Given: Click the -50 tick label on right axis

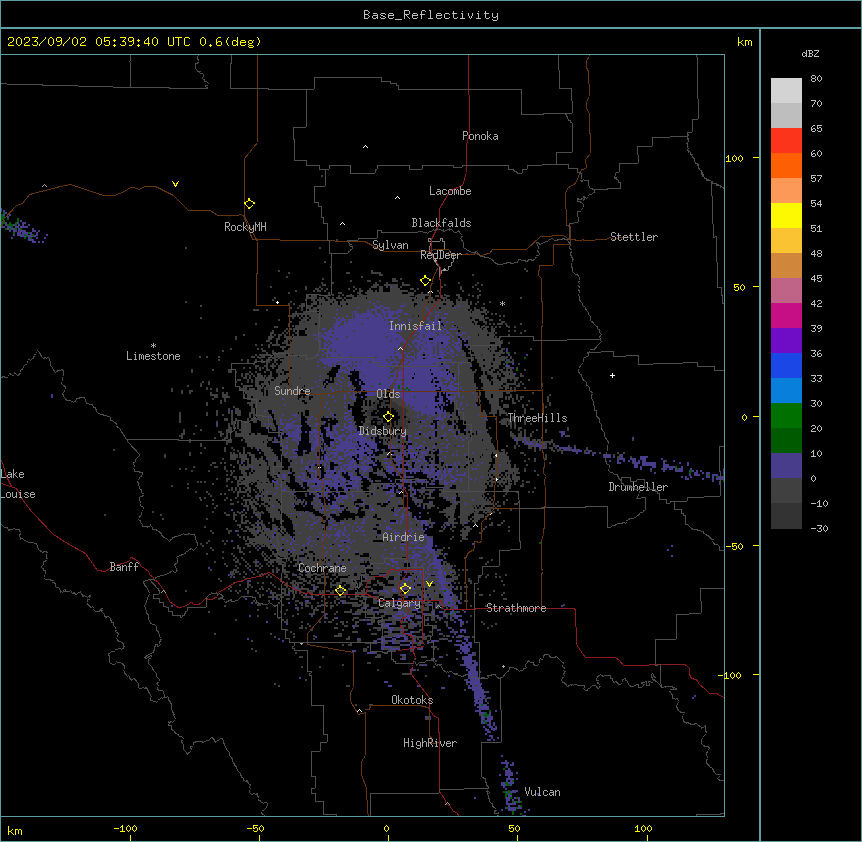Looking at the screenshot, I should coord(734,546).
